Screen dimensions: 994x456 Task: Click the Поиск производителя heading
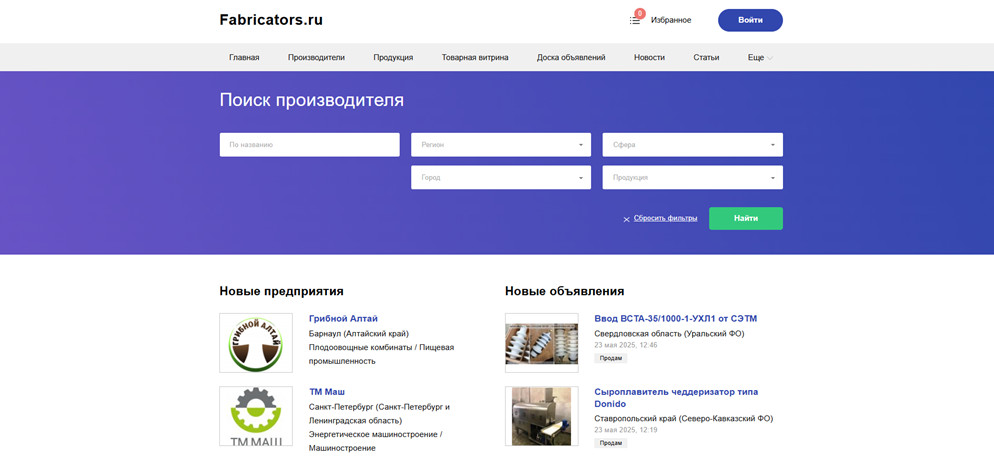pos(311,100)
